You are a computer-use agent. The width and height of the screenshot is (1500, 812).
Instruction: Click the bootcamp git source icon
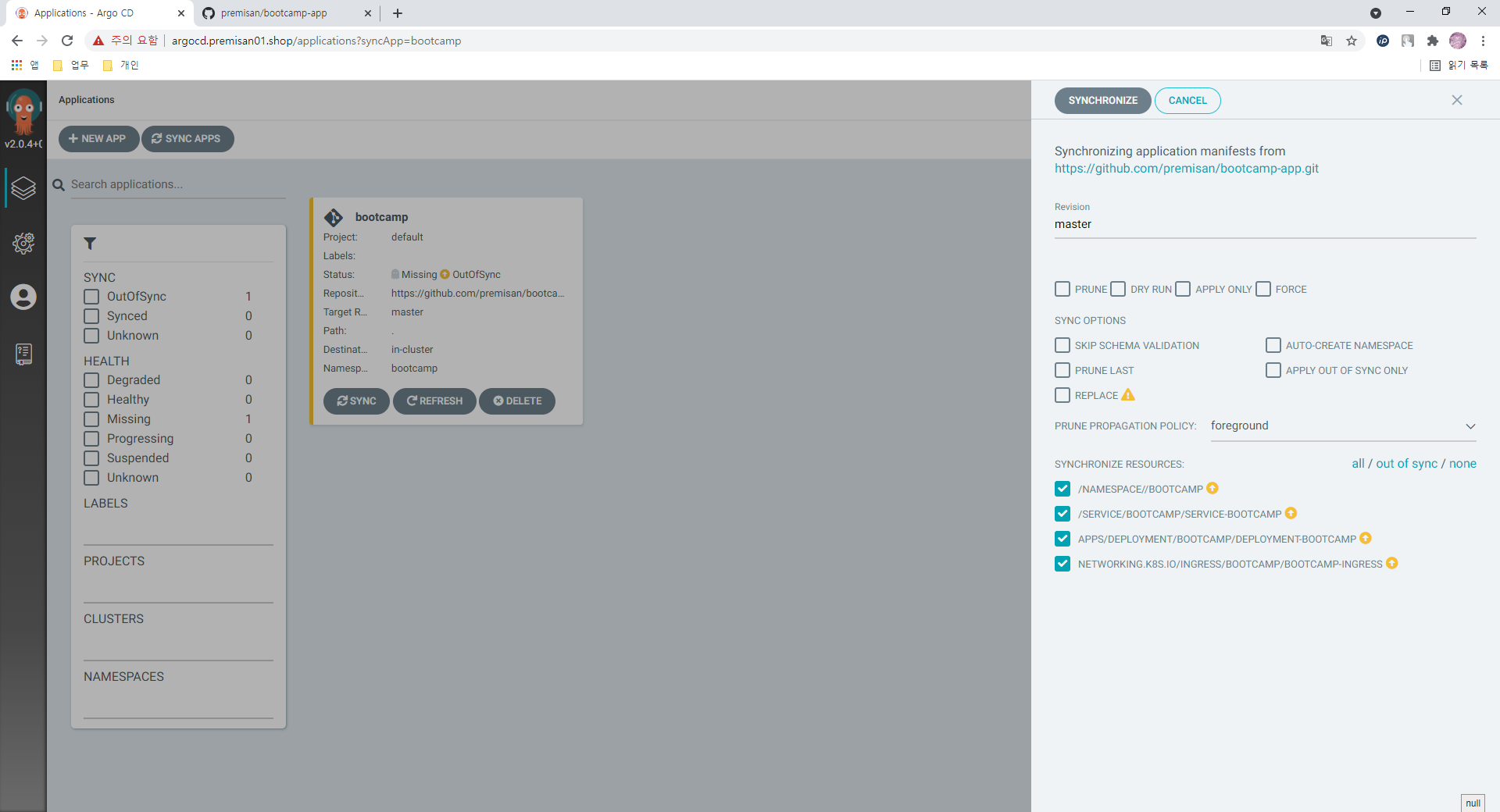click(334, 217)
